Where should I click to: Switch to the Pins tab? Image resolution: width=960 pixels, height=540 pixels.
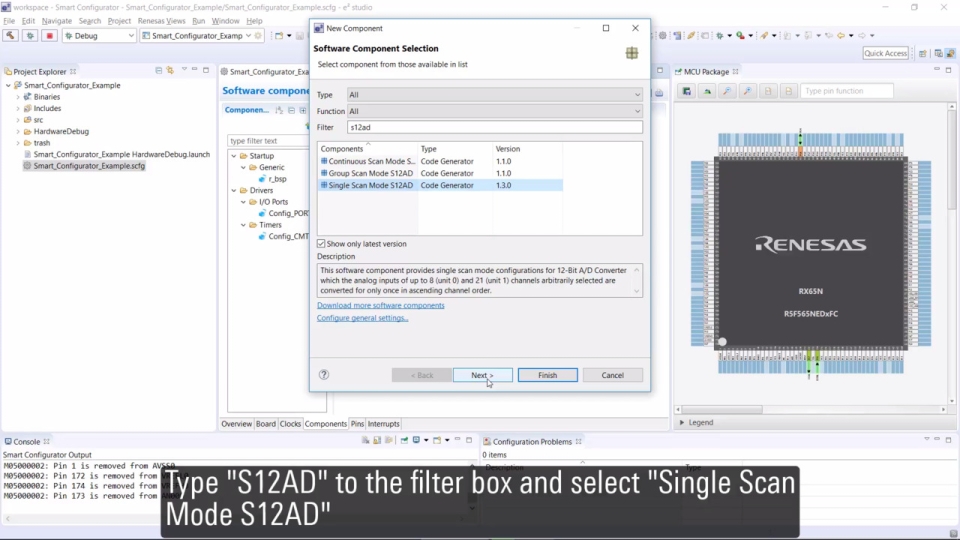[x=357, y=424]
